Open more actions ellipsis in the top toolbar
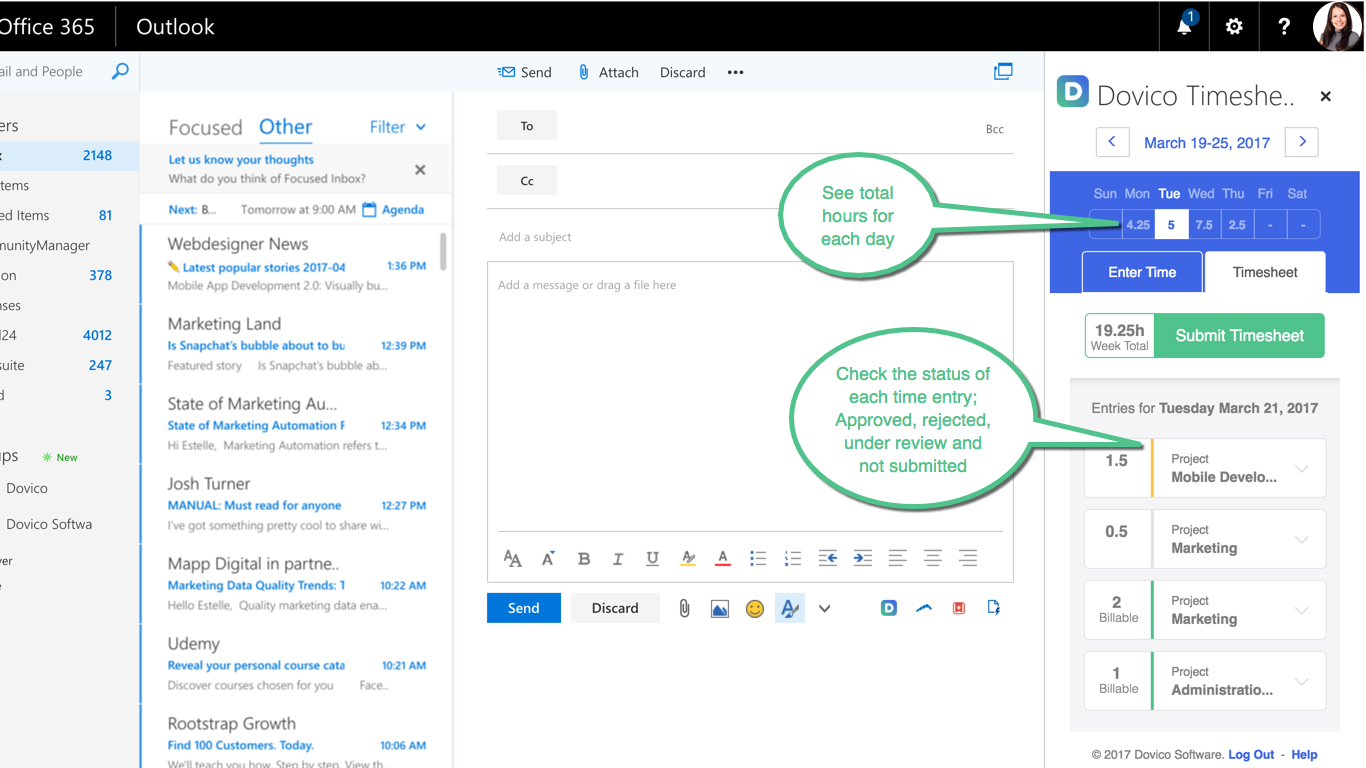The height and width of the screenshot is (768, 1366). pos(736,72)
